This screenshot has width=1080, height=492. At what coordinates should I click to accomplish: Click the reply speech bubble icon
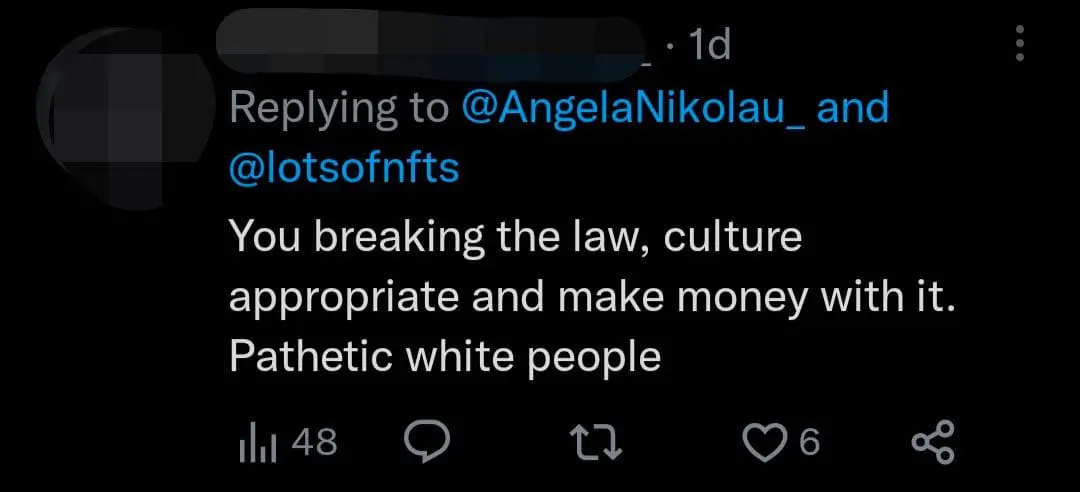[427, 441]
